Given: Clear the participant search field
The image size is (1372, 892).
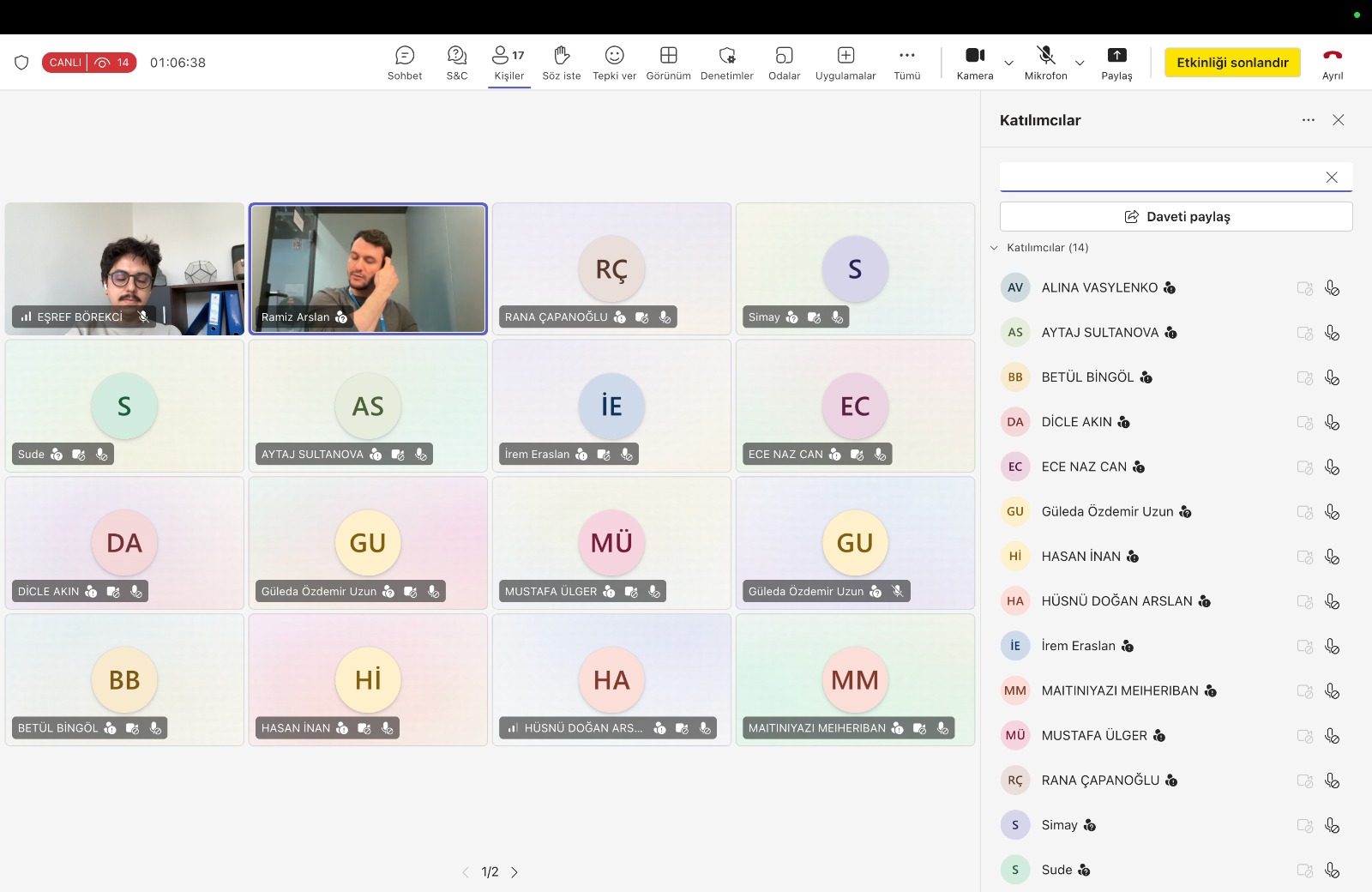Looking at the screenshot, I should coord(1332,178).
